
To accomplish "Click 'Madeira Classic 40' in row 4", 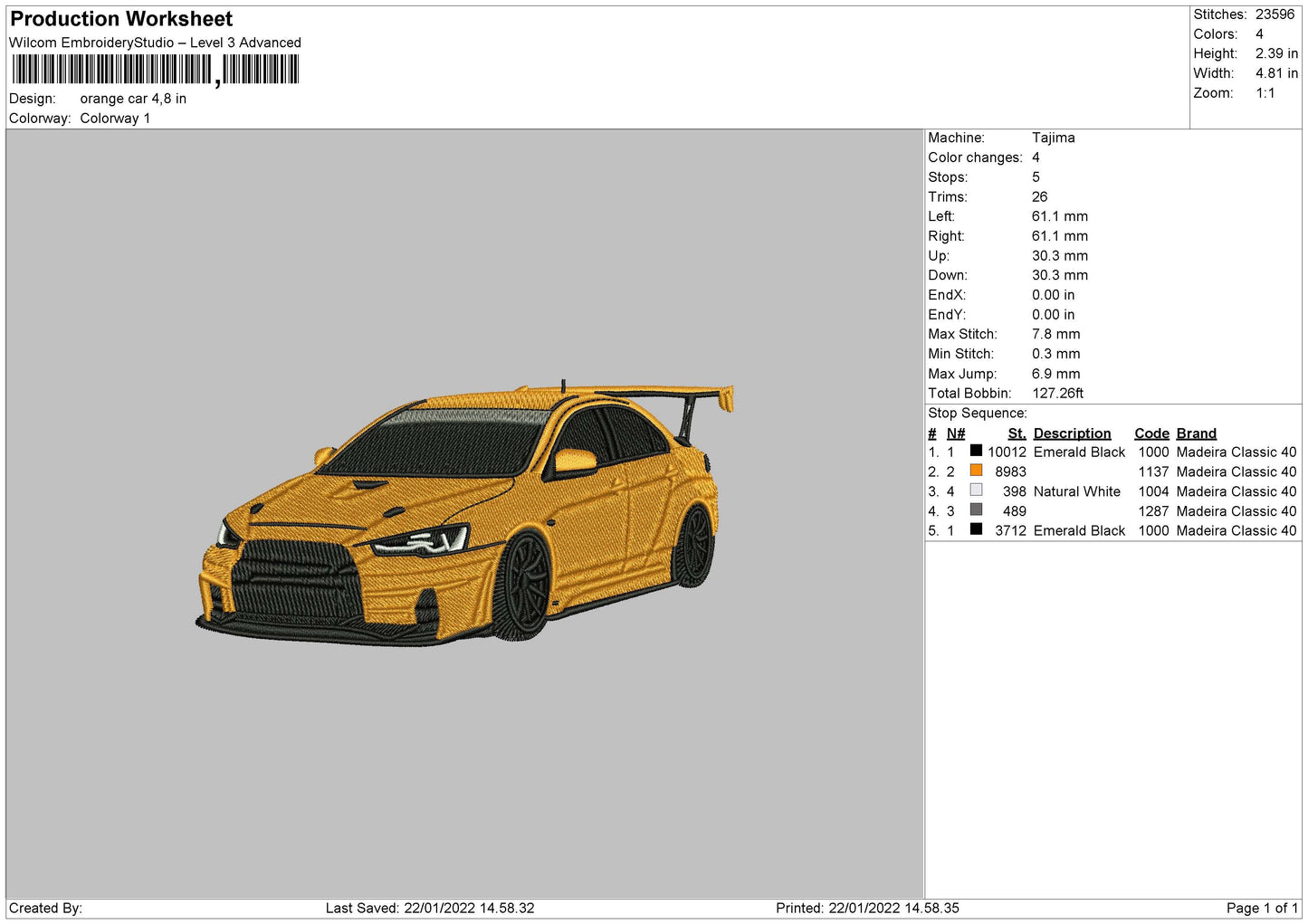I will tap(1236, 511).
